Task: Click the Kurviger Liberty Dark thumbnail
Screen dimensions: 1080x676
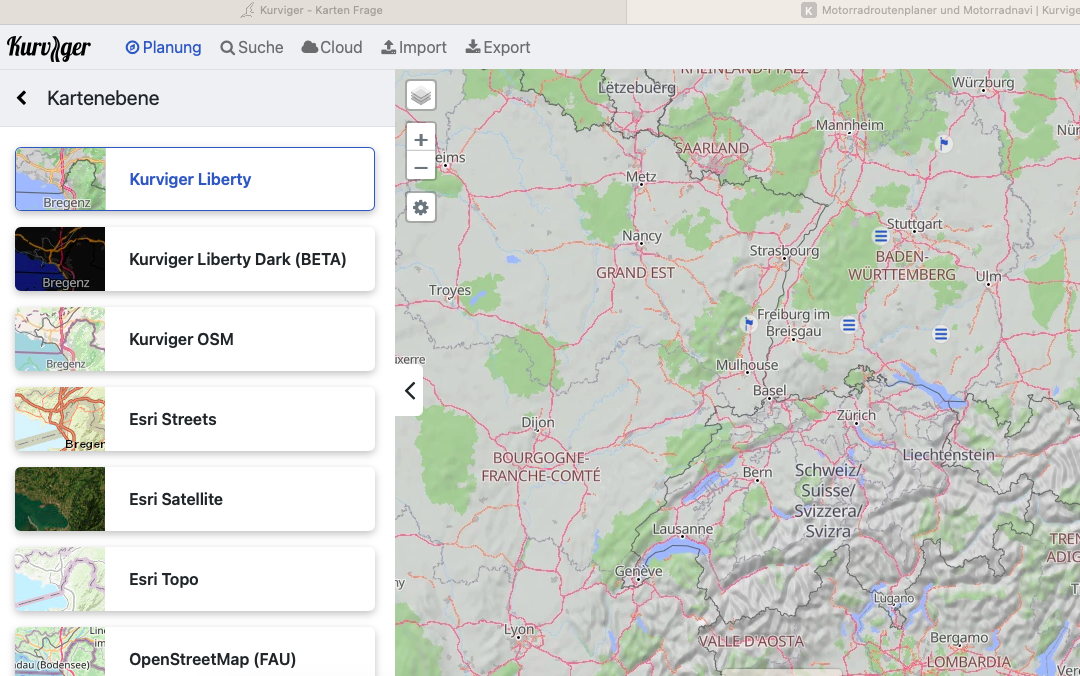Action: [x=60, y=259]
